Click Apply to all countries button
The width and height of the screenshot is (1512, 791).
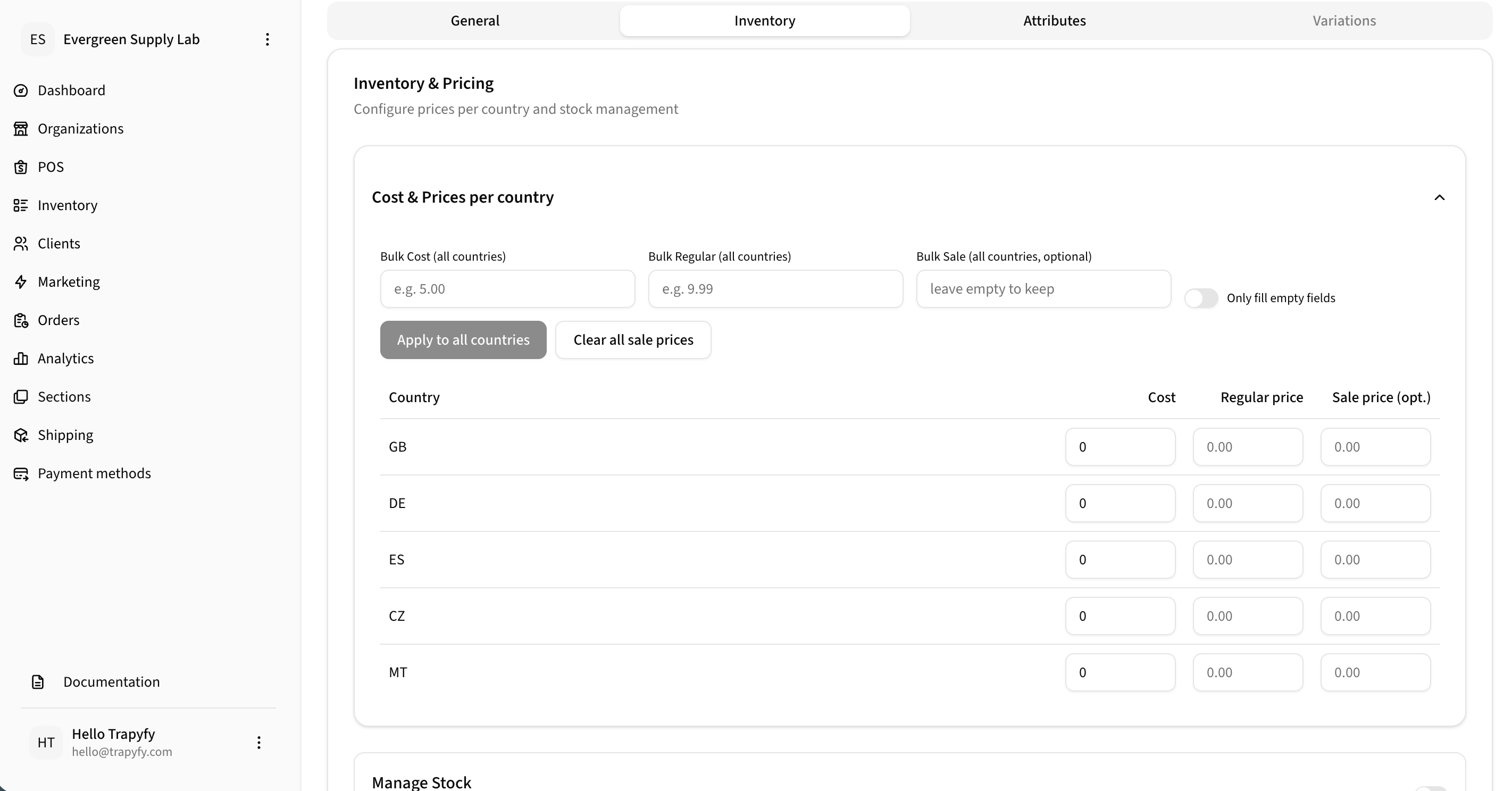click(x=463, y=340)
